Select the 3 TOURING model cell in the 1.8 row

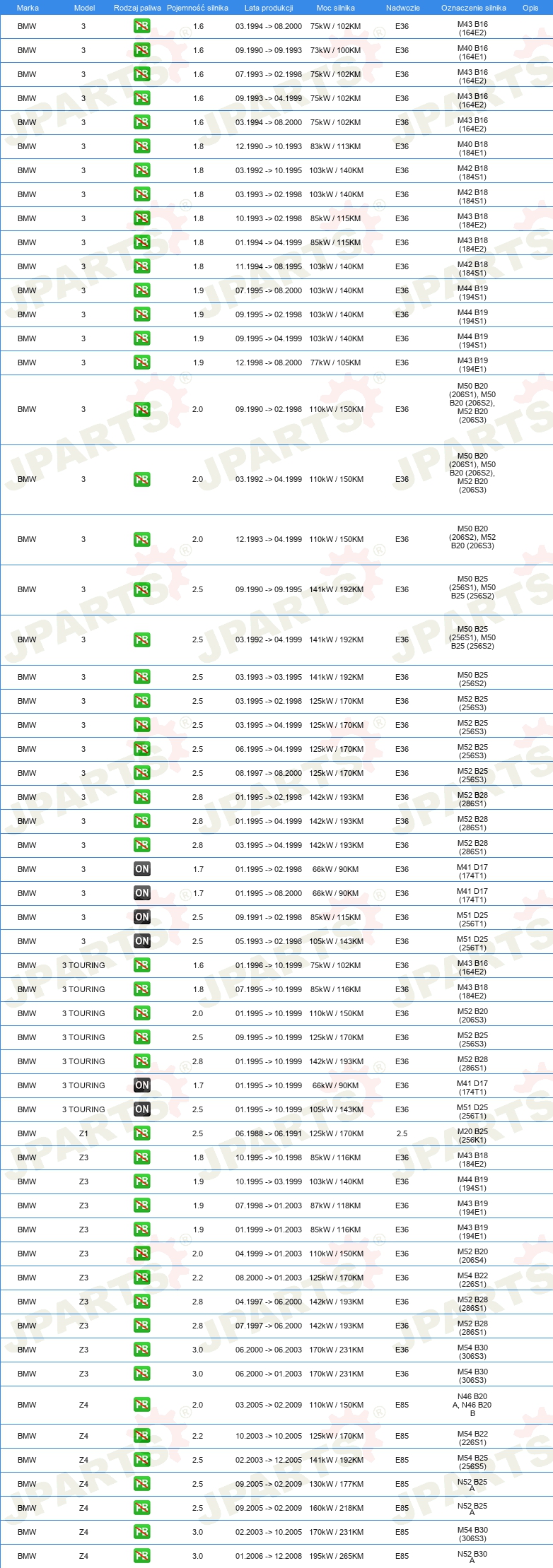(83, 989)
